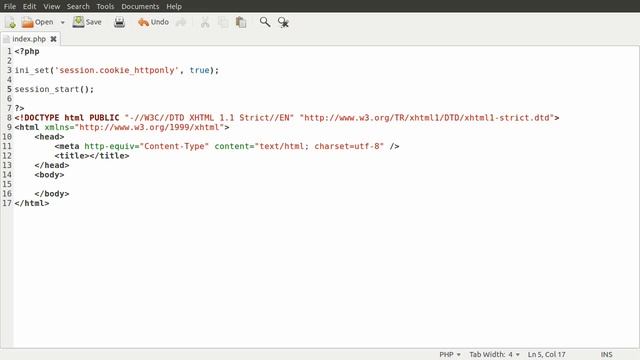Select the index.php document tab
Screen dimensions: 640x360
(29, 39)
